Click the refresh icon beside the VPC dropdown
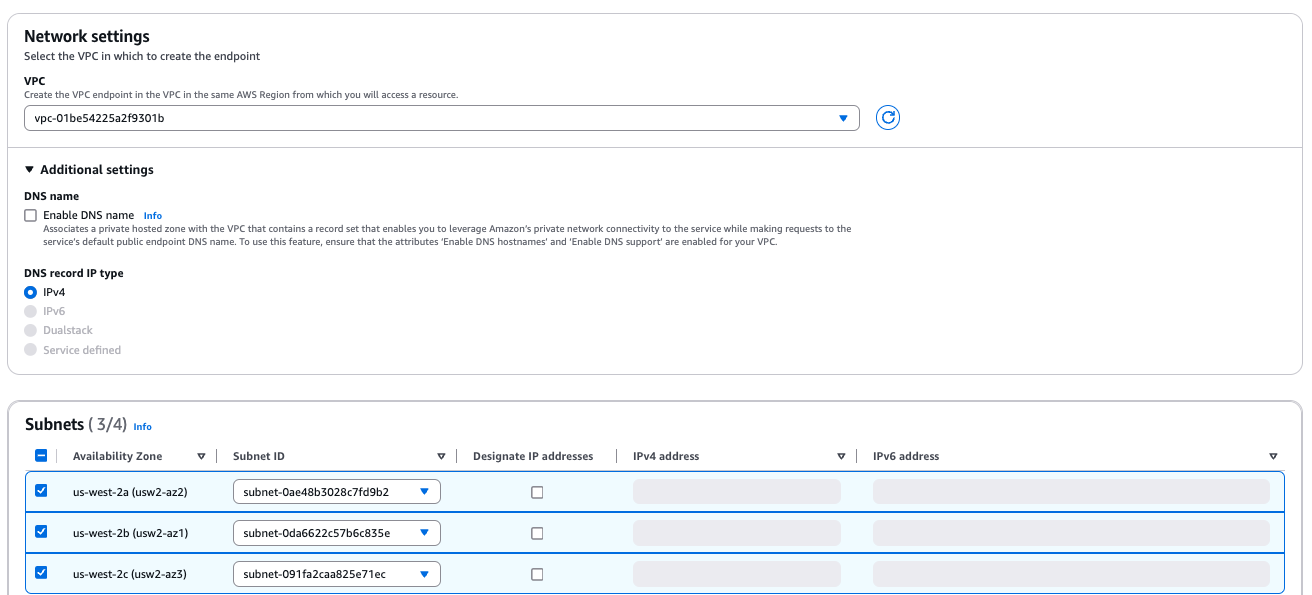Image resolution: width=1312 pixels, height=595 pixels. tap(887, 117)
